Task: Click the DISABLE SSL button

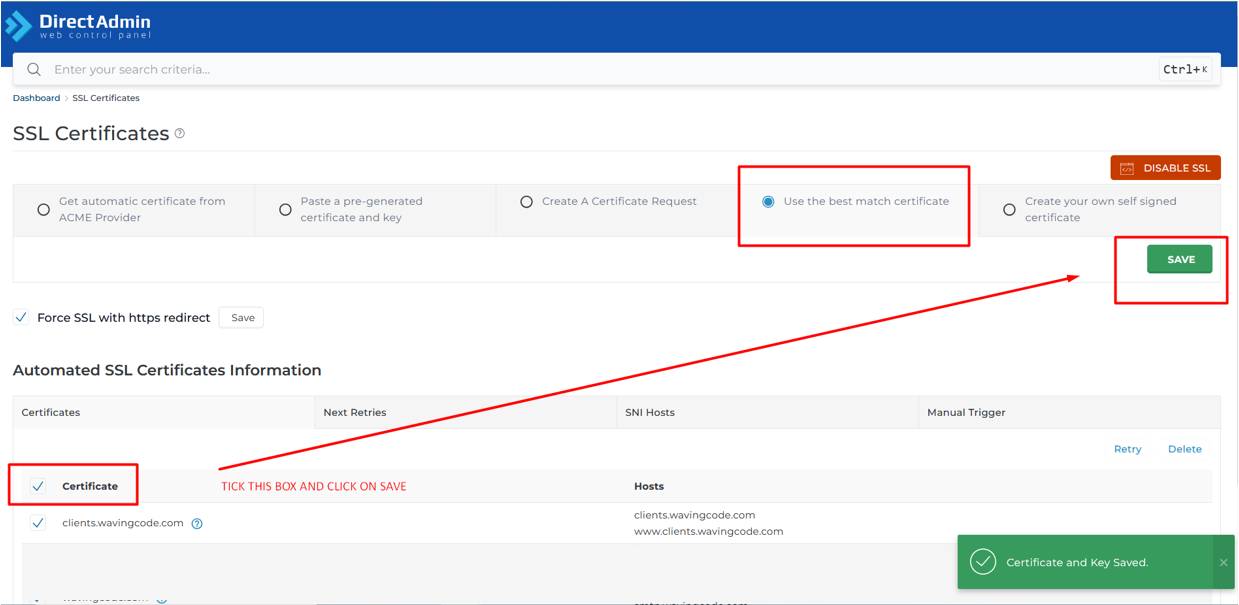Action: pyautogui.click(x=1165, y=168)
